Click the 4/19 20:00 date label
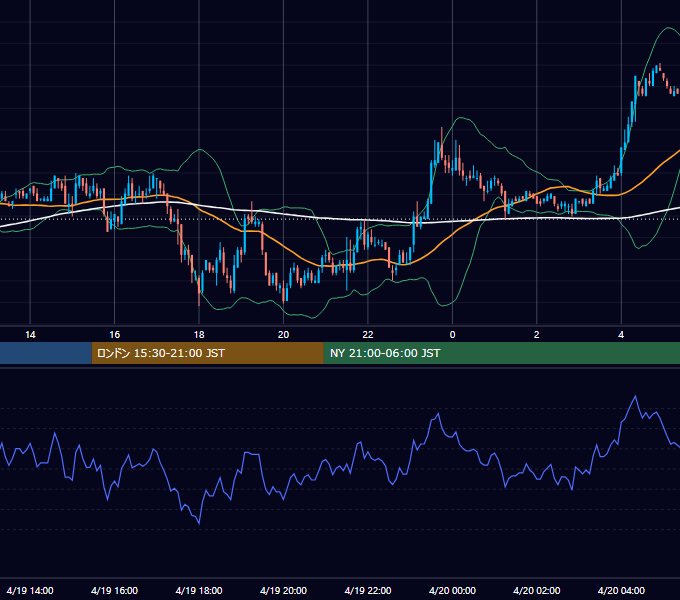The width and height of the screenshot is (680, 600). [x=283, y=590]
